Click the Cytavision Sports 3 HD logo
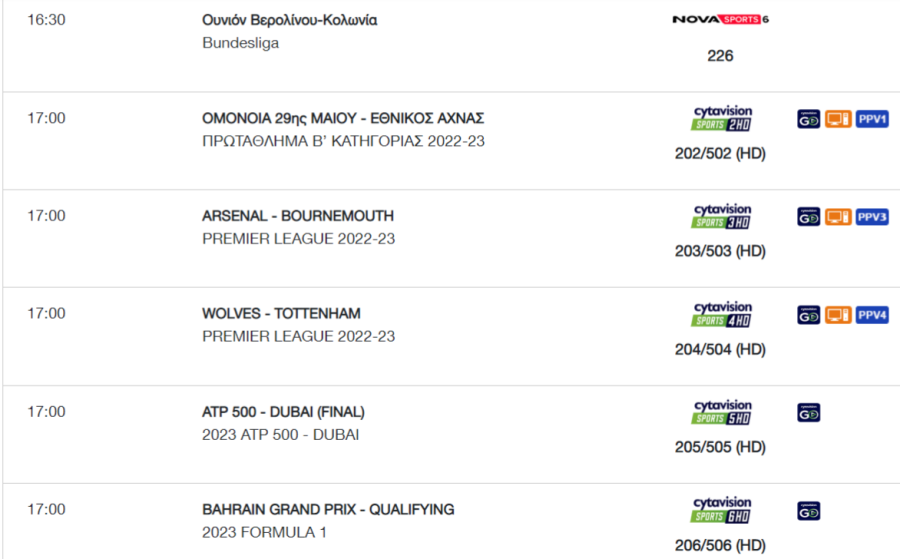Viewport: 900px width, 559px height. point(721,216)
